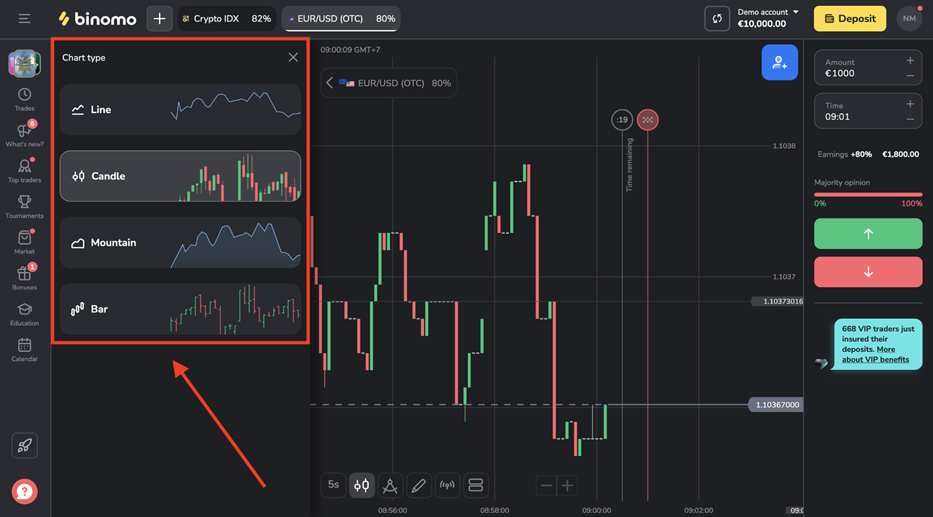Open Tournaments section
Screen dimensions: 933x517
pos(24,206)
